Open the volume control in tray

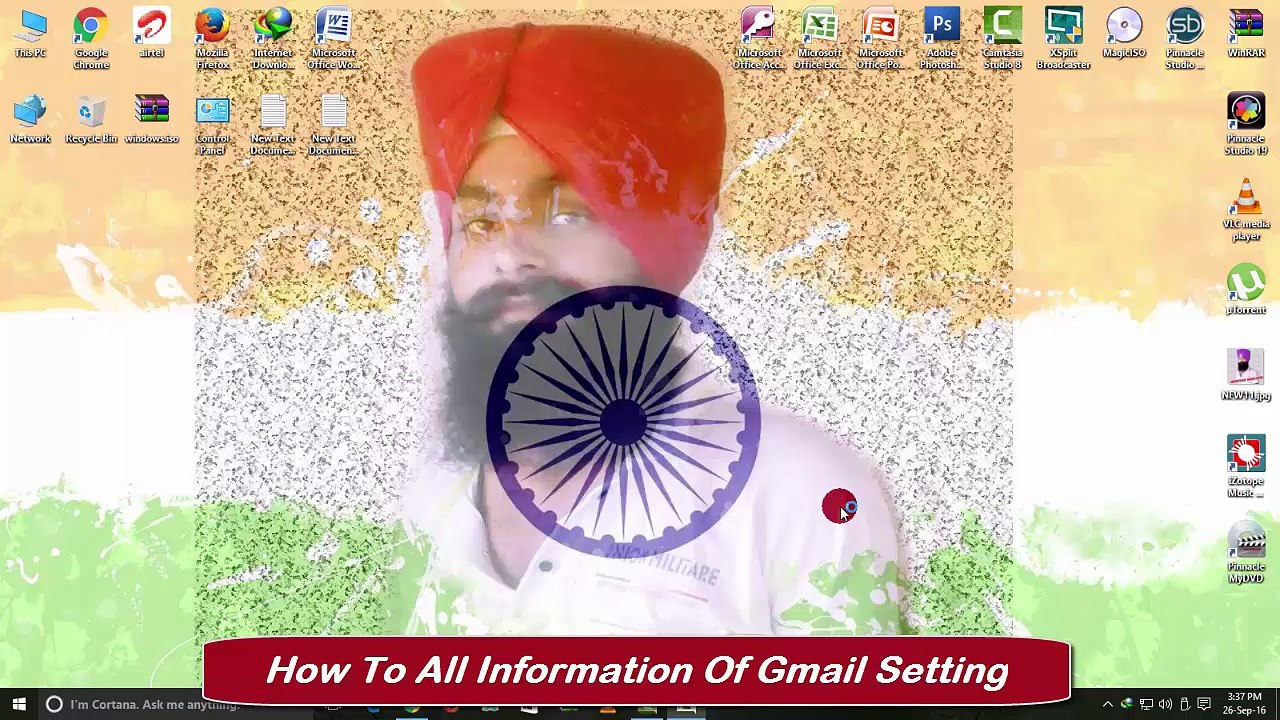pyautogui.click(x=1165, y=704)
